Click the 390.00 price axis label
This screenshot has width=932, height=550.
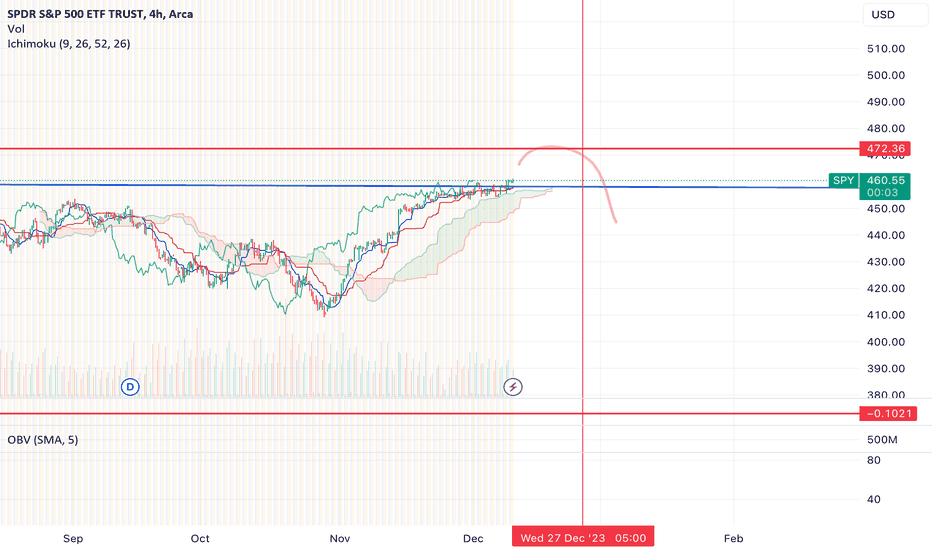point(886,369)
